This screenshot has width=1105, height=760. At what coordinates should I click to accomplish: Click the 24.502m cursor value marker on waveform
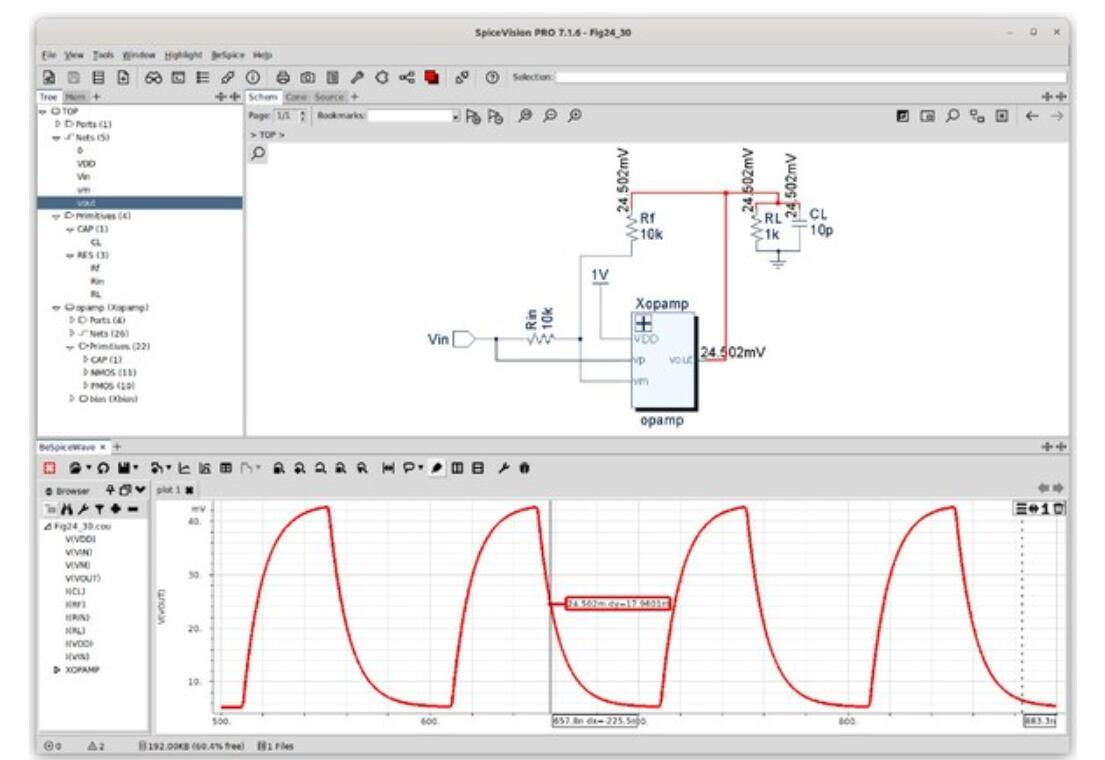click(x=617, y=604)
